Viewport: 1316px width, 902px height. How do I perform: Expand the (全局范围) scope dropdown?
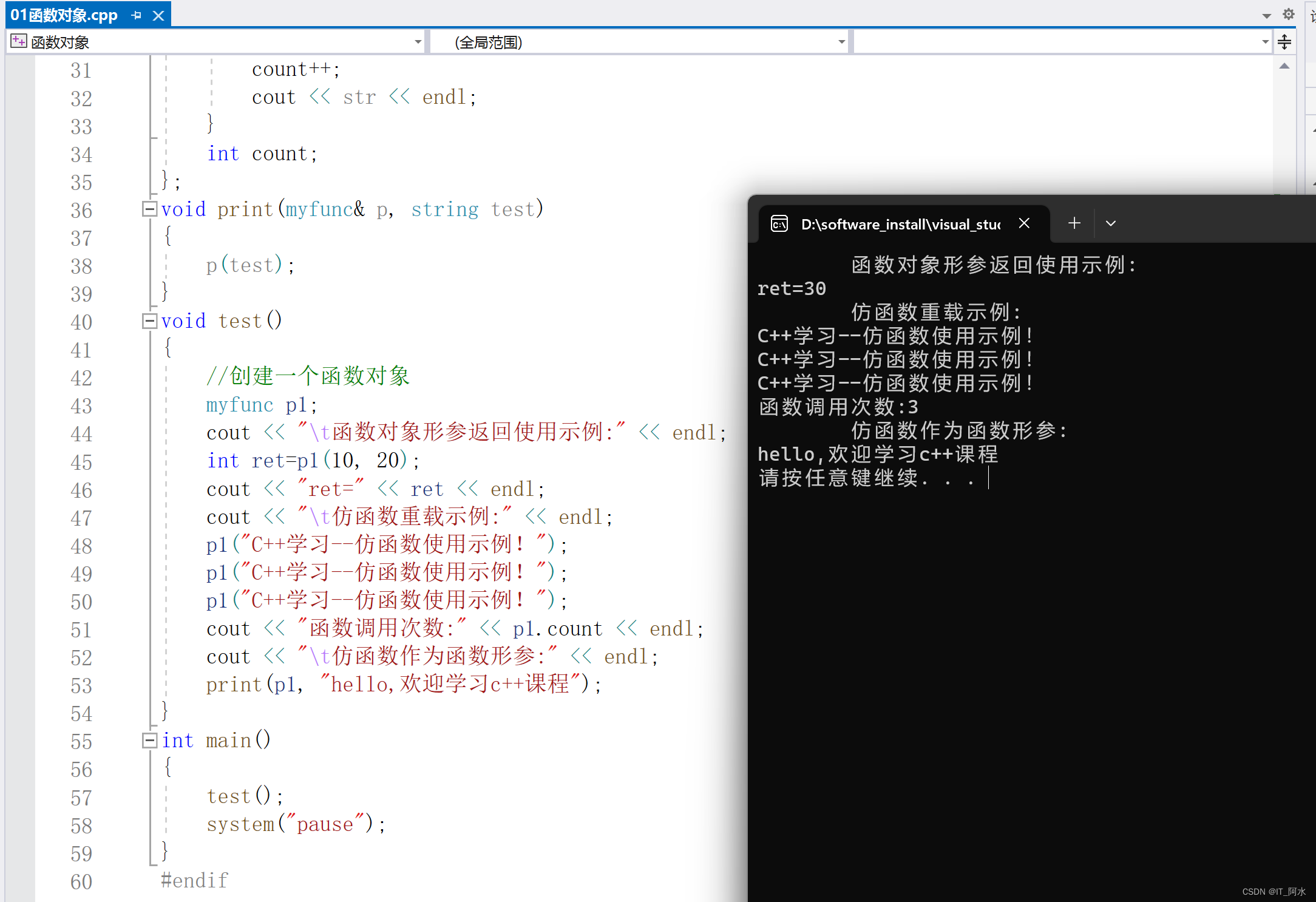[x=841, y=42]
